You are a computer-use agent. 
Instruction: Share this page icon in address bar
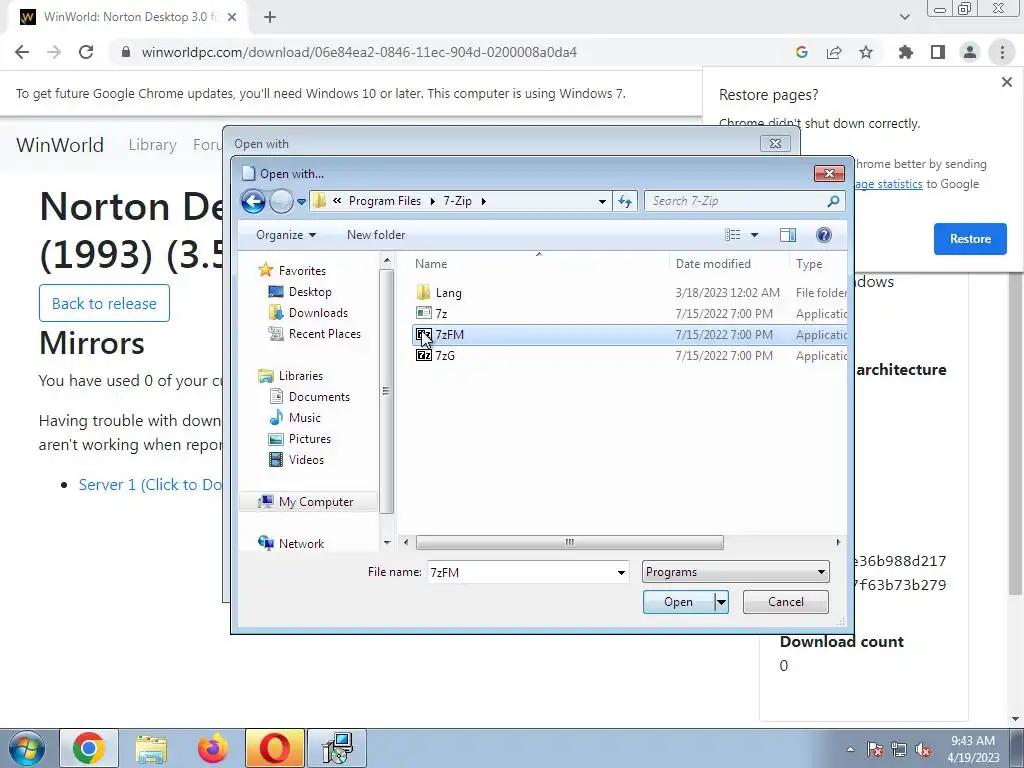[834, 52]
